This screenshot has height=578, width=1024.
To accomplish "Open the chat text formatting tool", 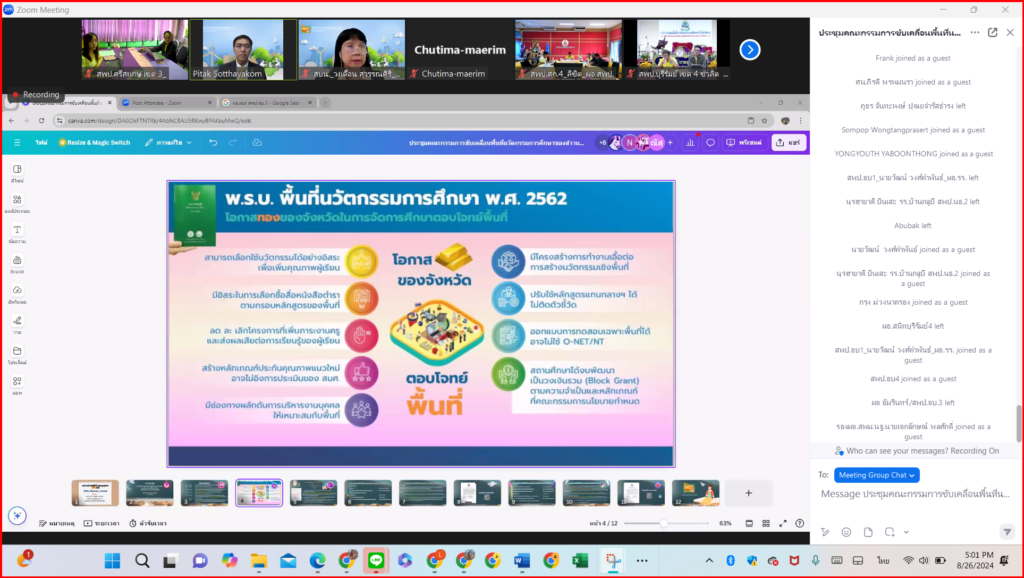I will coord(825,532).
